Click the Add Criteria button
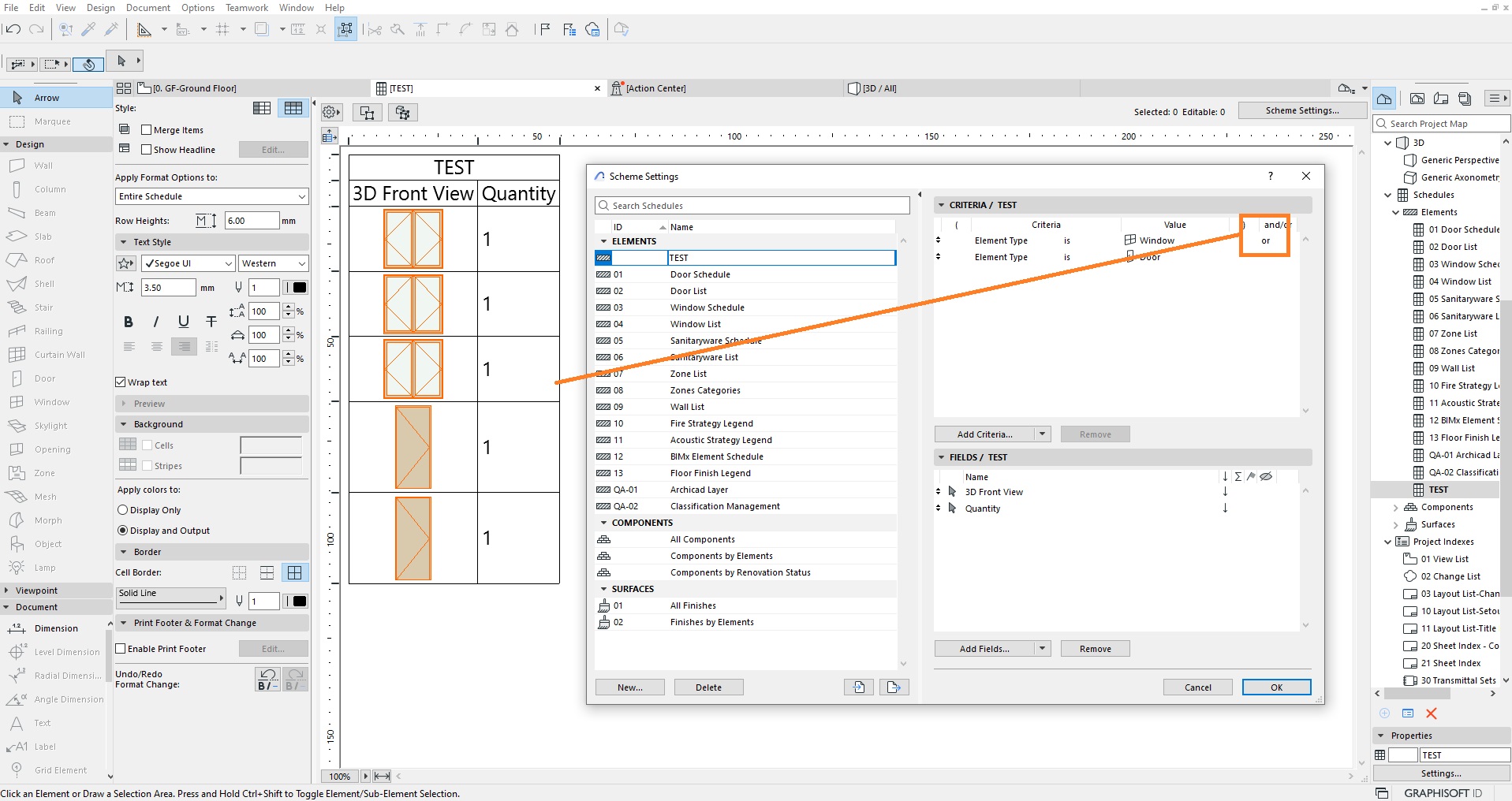 [x=984, y=434]
